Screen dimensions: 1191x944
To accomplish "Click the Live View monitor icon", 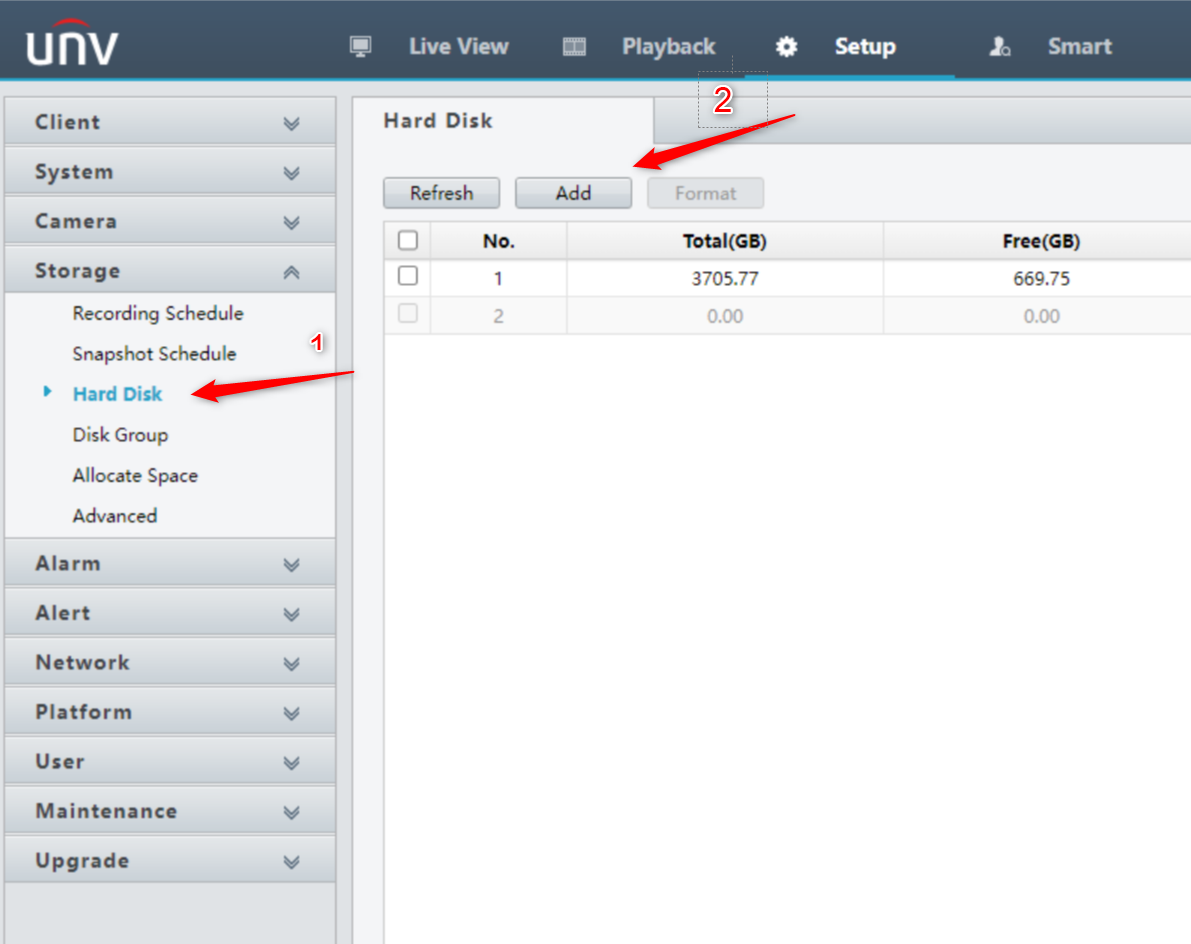I will tap(361, 47).
